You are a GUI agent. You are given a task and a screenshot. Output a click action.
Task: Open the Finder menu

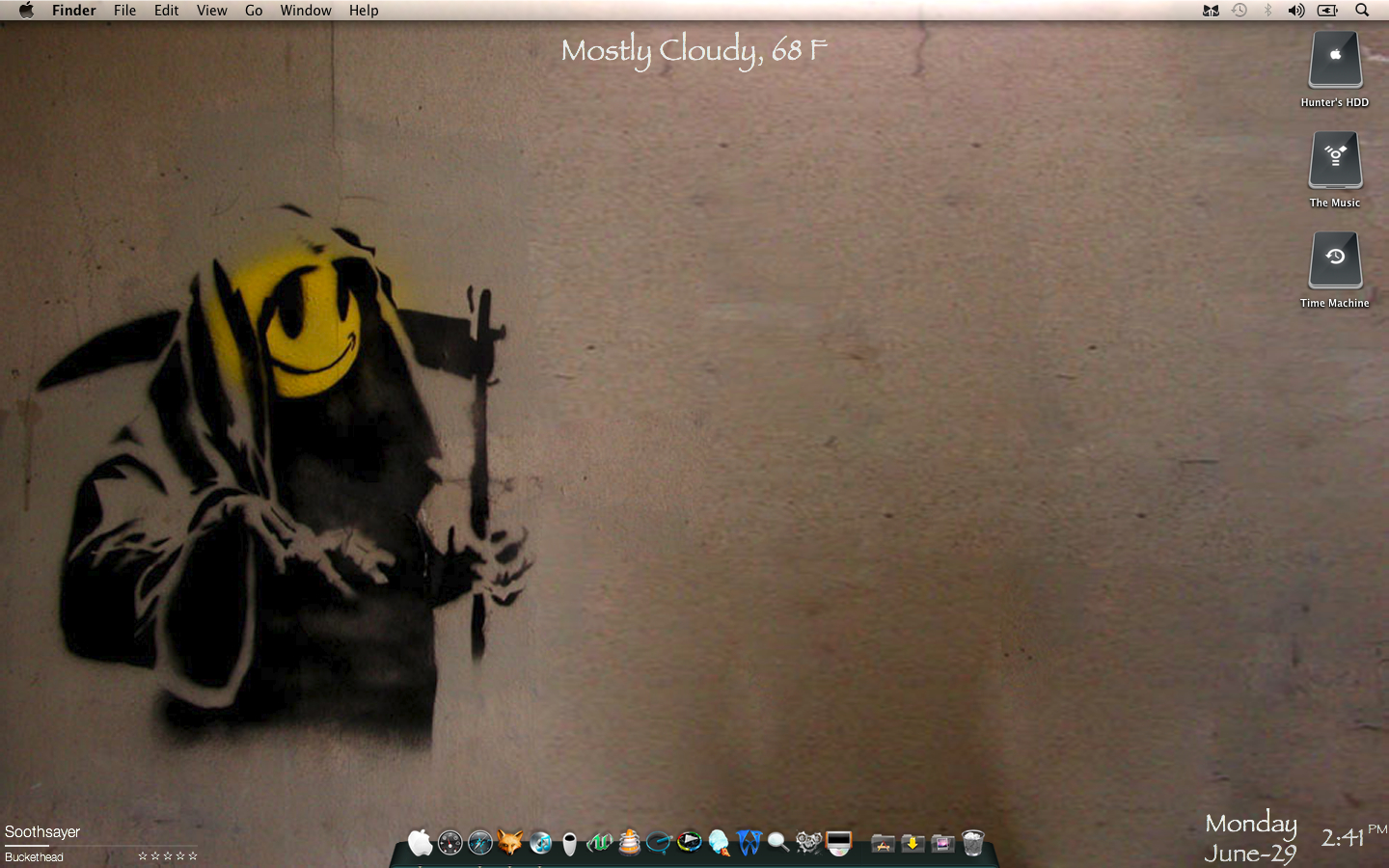point(74,11)
